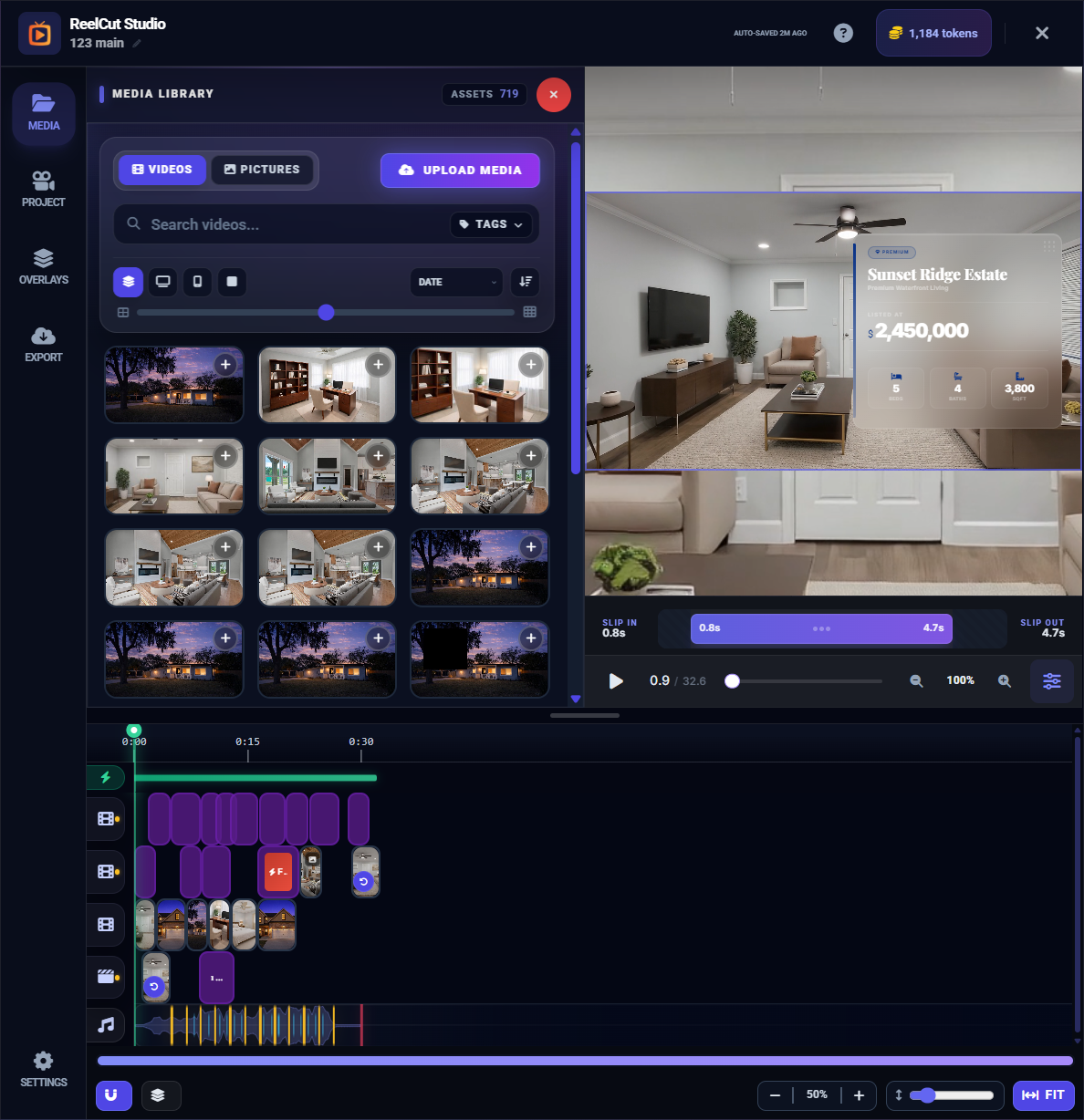The height and width of the screenshot is (1120, 1084).
Task: Select the Export panel icon
Action: coord(43,343)
